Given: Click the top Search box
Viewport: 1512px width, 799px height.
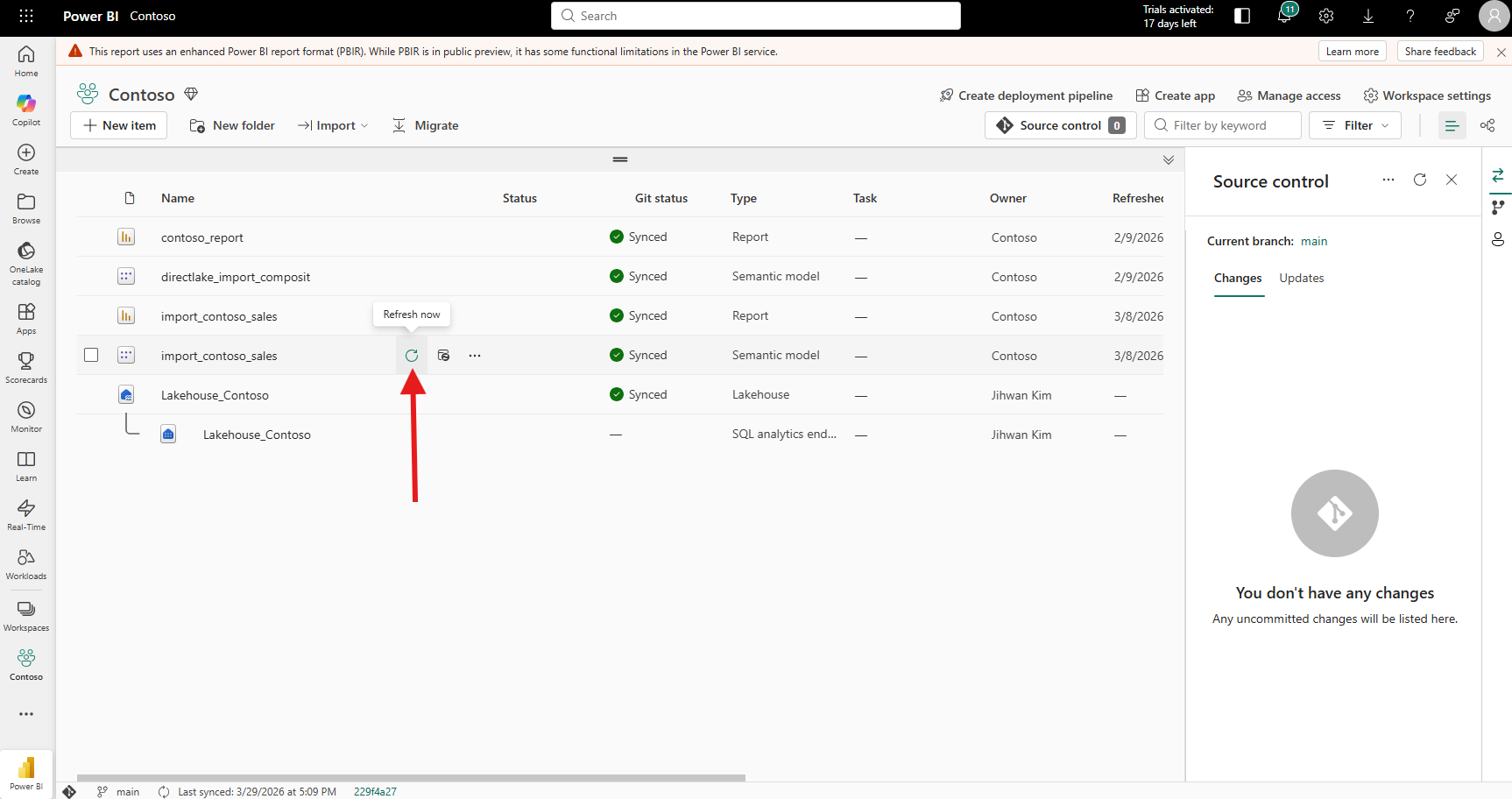Looking at the screenshot, I should tap(756, 16).
